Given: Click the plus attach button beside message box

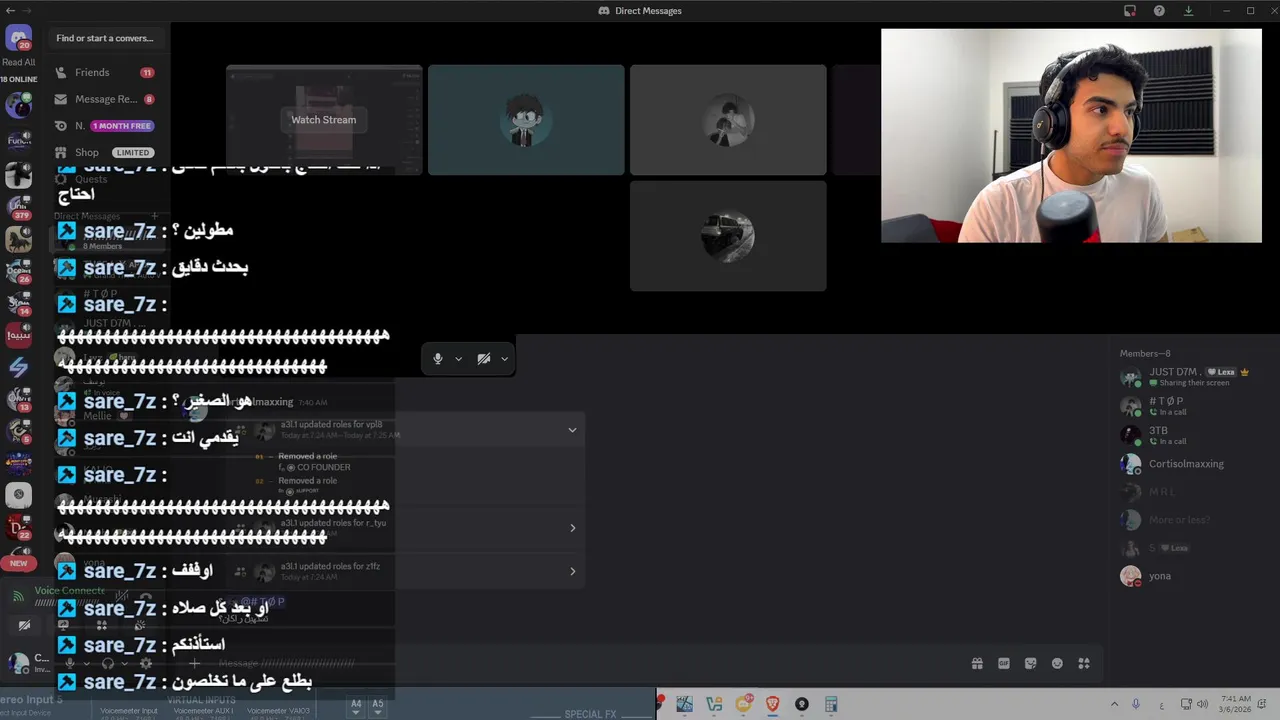Looking at the screenshot, I should [195, 663].
